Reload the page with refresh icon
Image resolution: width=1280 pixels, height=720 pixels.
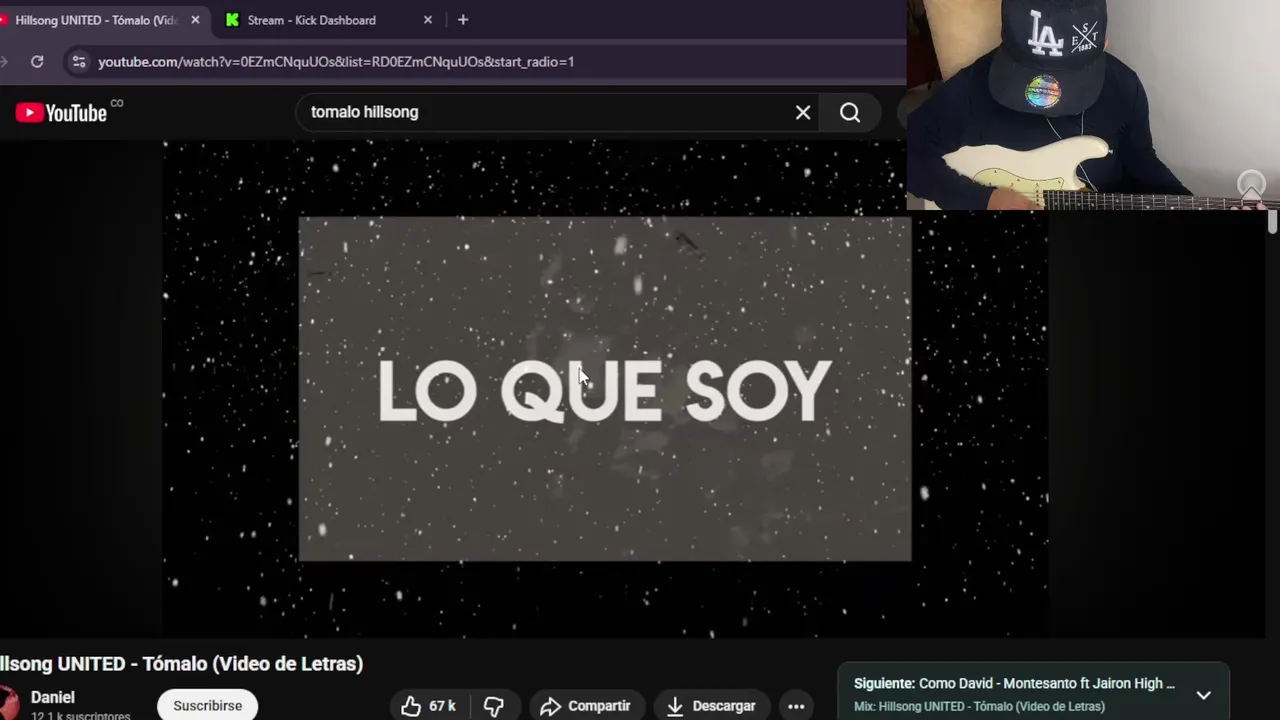click(37, 61)
